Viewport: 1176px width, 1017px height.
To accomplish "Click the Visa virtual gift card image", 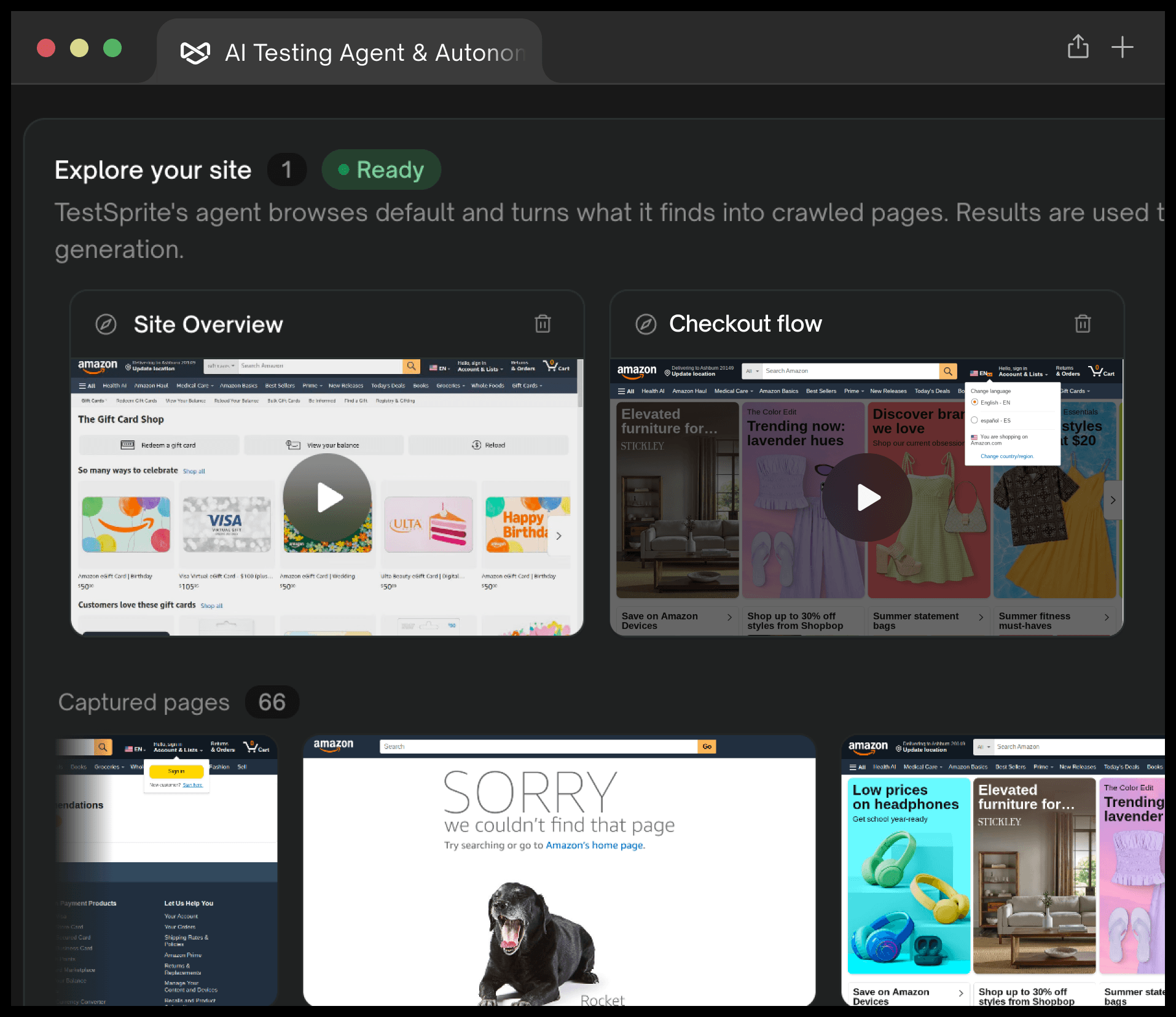I will click(x=227, y=524).
